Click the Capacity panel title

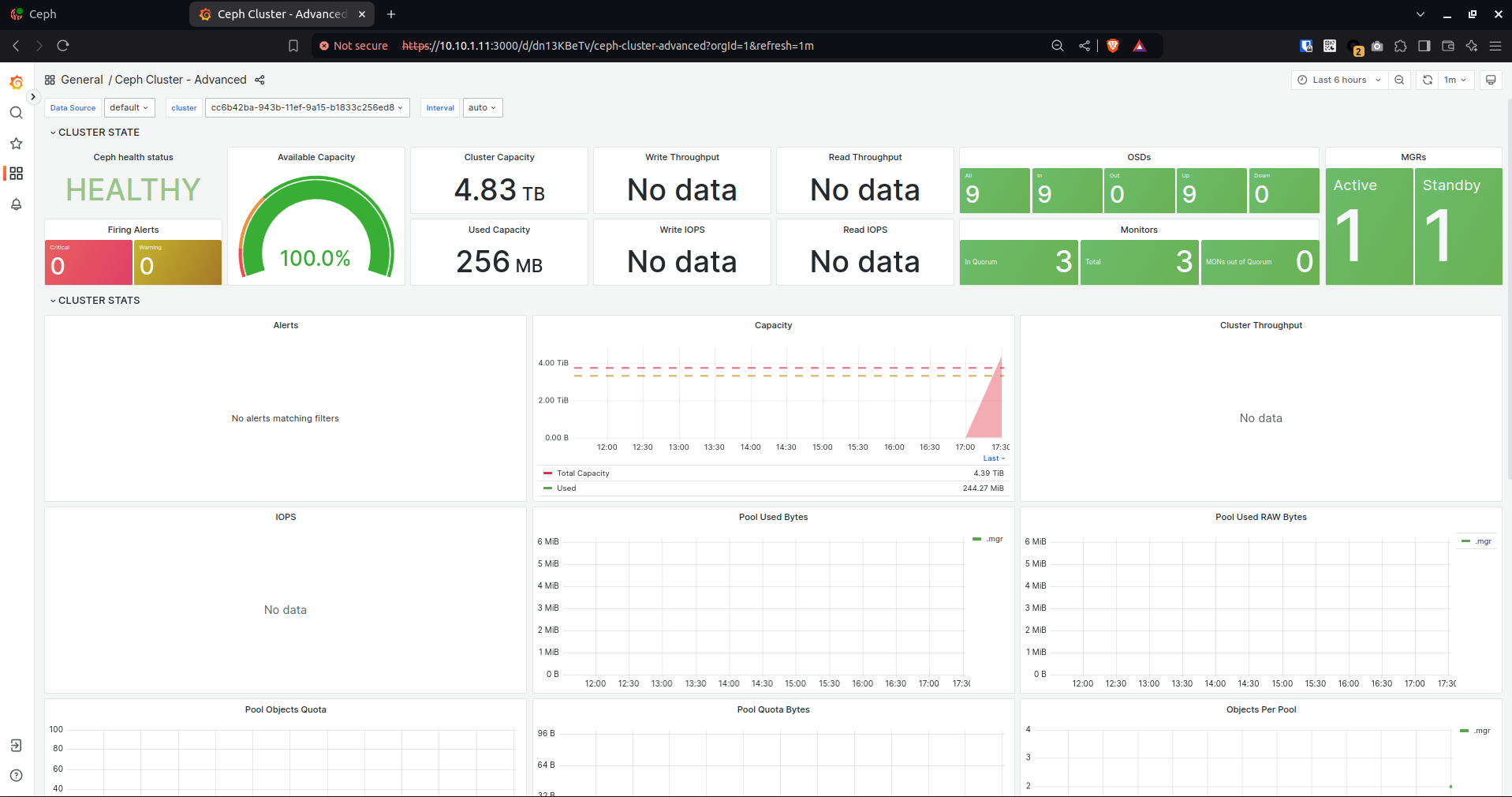[773, 325]
